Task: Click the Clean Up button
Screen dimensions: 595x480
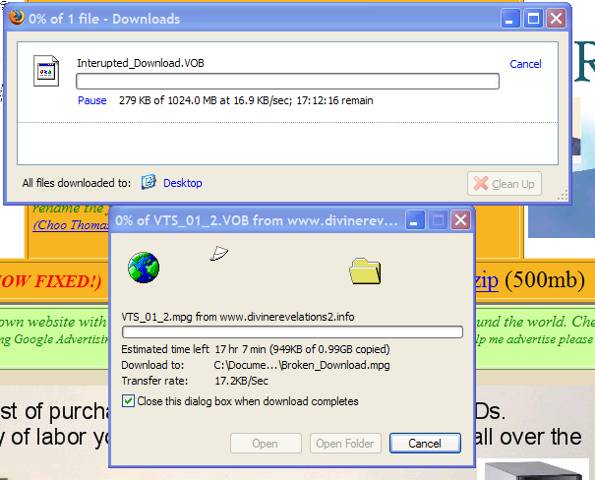Action: click(504, 184)
